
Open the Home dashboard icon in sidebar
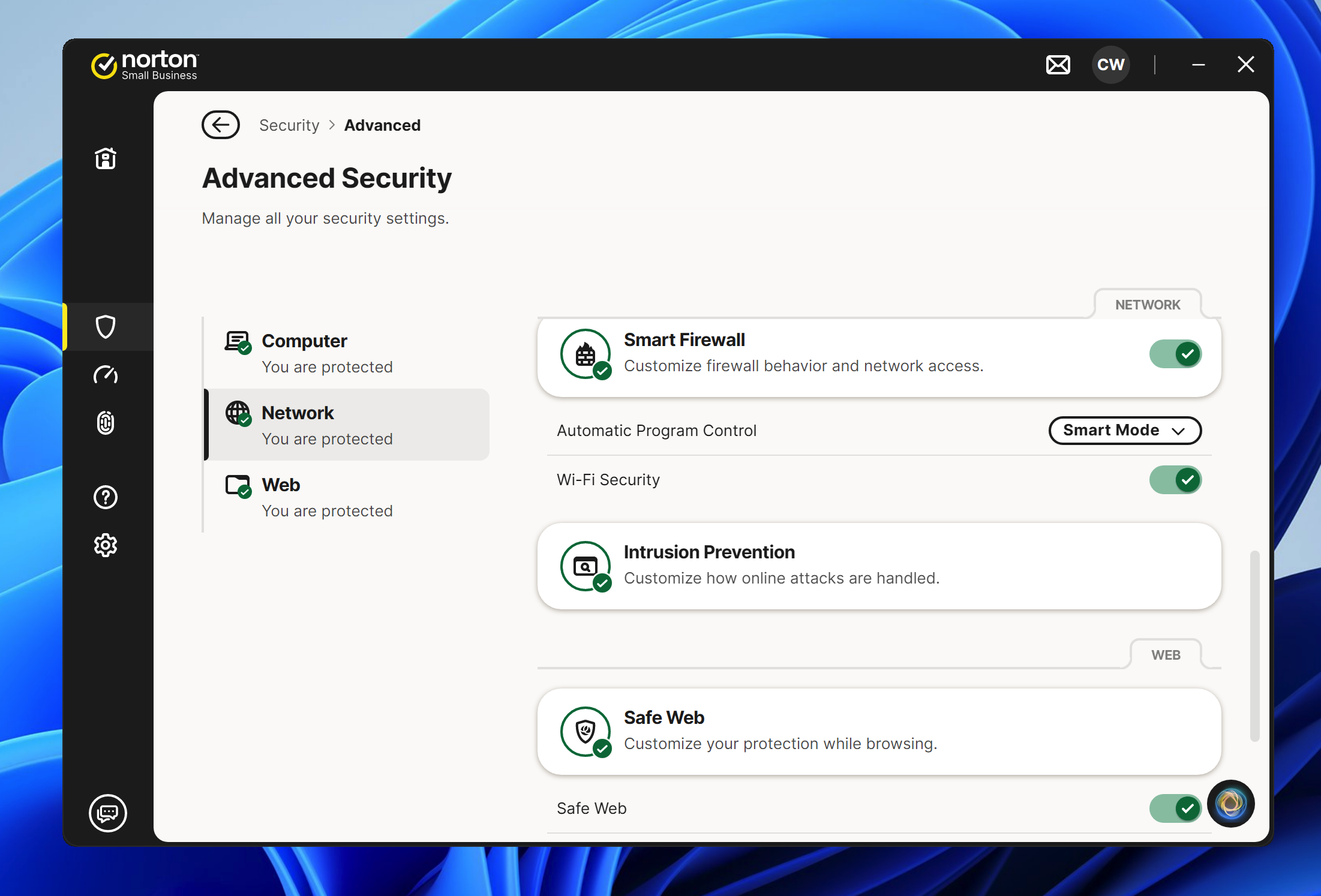(x=106, y=158)
